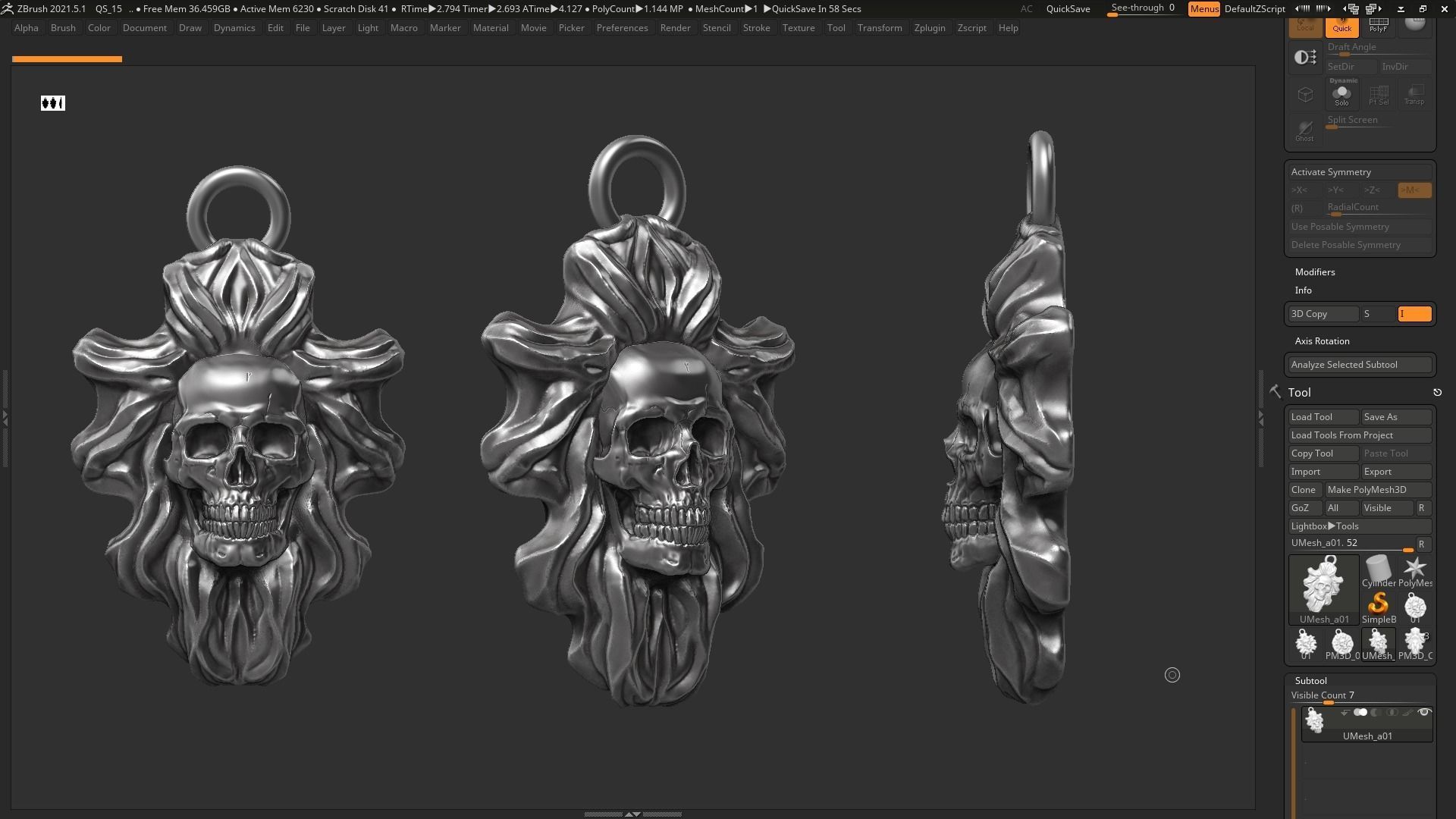Viewport: 1456px width, 819px height.
Task: Select the PolyMesh star tool
Action: pos(1414,571)
